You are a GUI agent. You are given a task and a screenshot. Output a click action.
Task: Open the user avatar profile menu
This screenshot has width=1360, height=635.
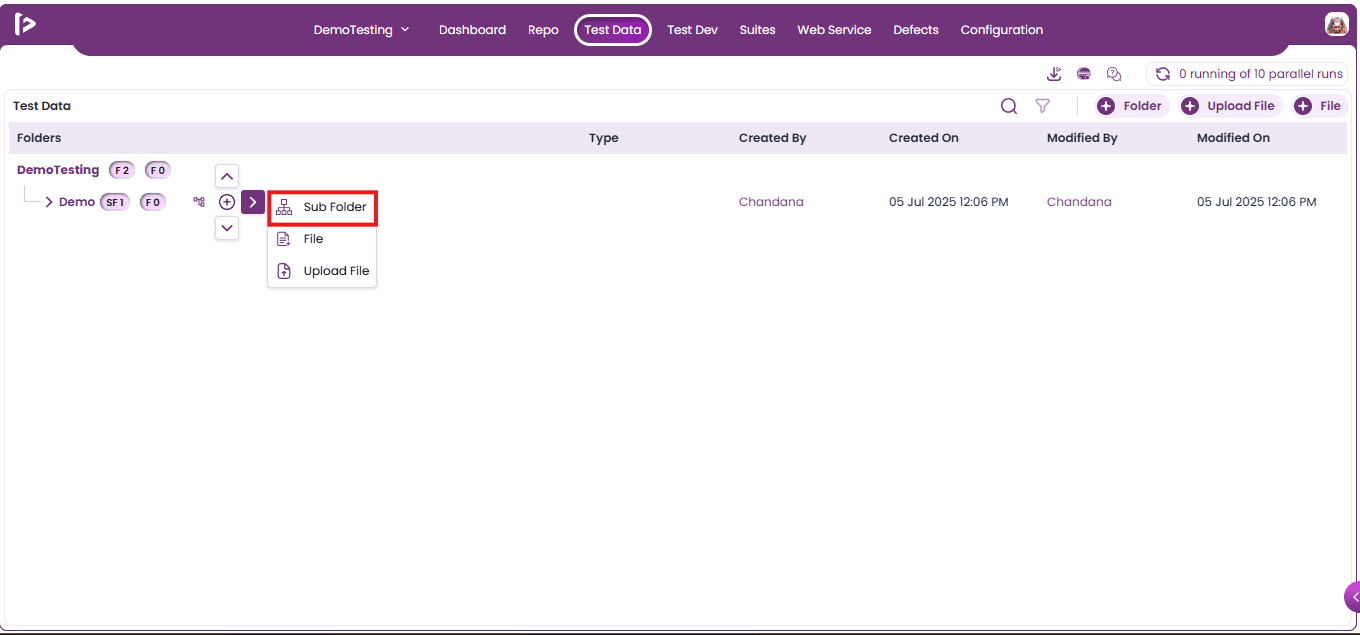click(1337, 25)
